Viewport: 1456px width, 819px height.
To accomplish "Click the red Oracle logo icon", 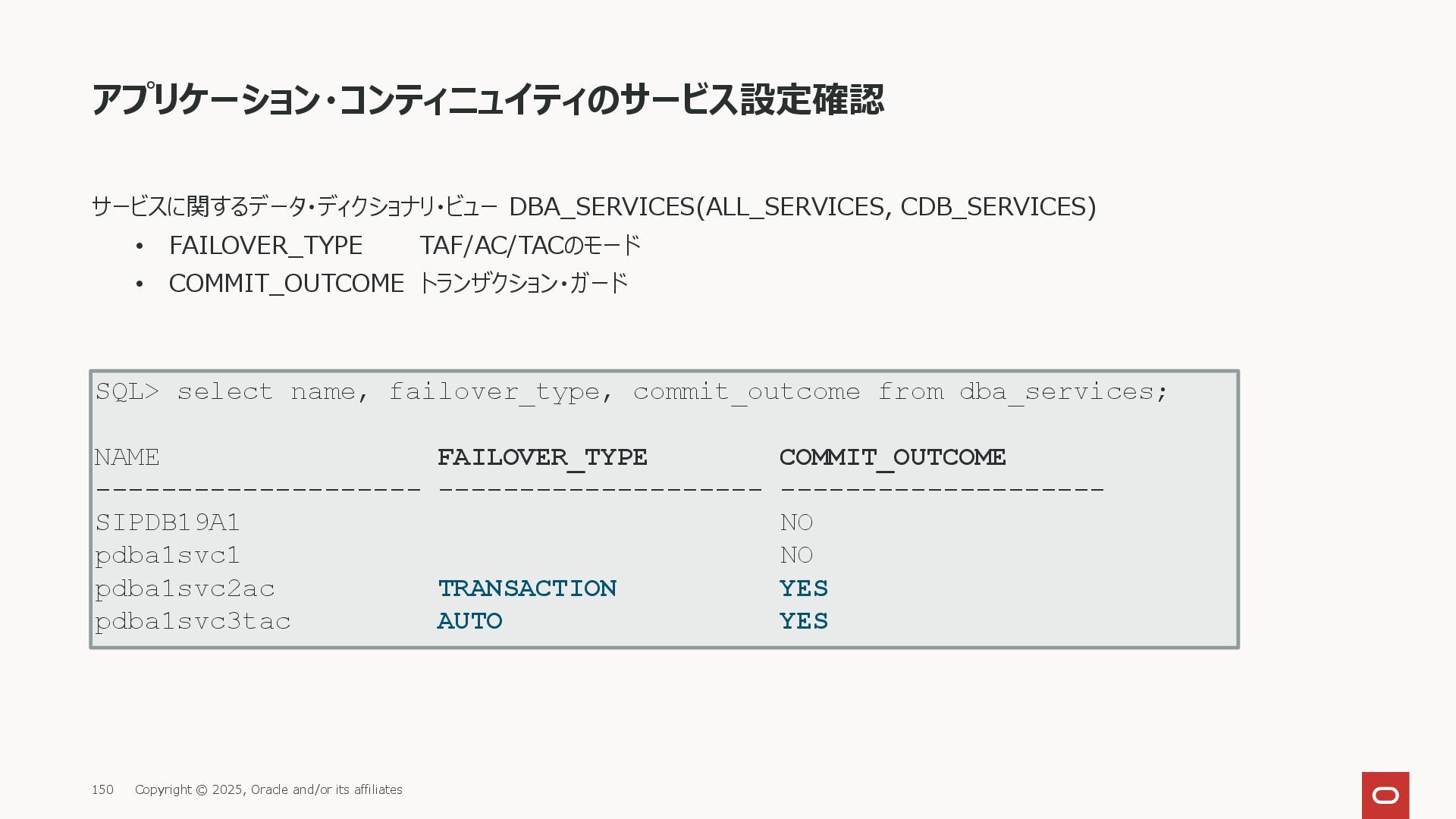I will (1385, 795).
